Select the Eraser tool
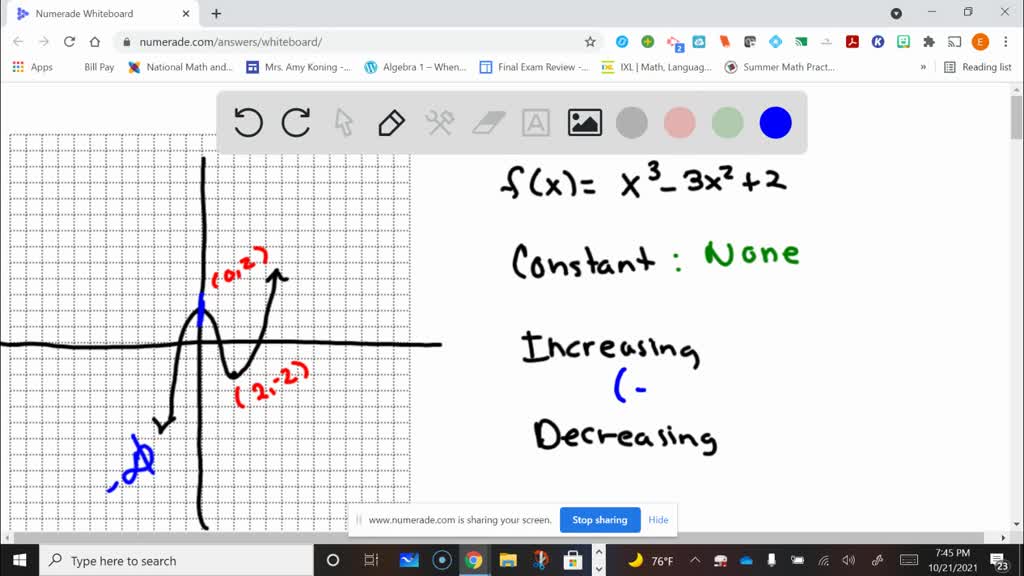This screenshot has width=1024, height=576. click(x=487, y=122)
